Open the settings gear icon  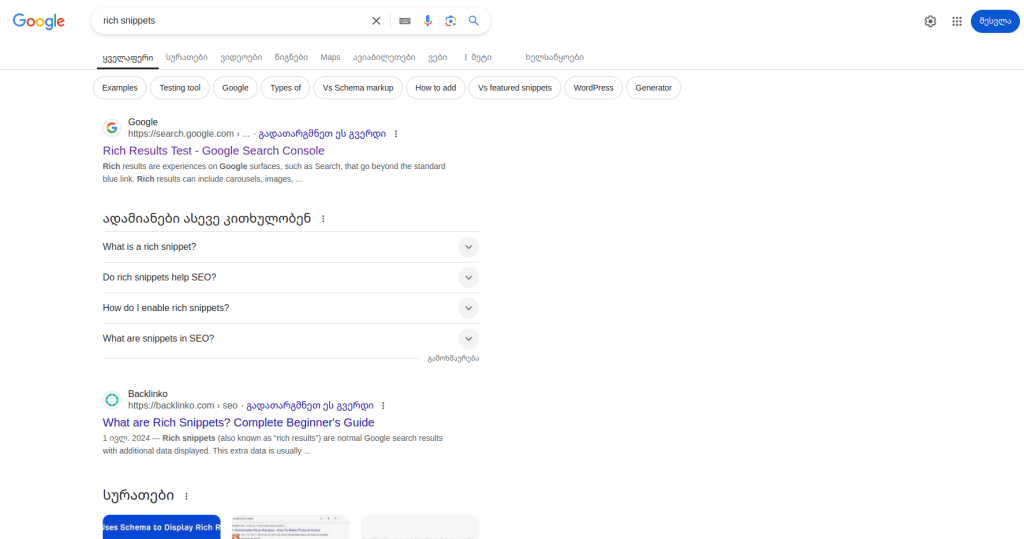[930, 21]
